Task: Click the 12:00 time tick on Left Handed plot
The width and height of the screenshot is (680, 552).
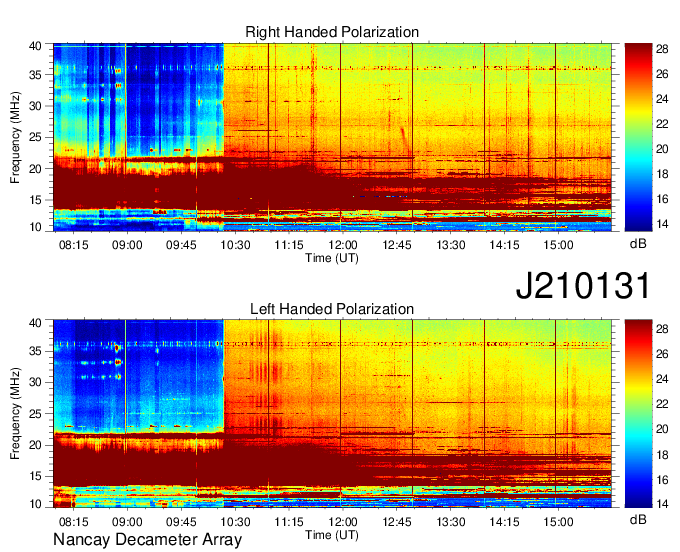Action: click(x=343, y=522)
